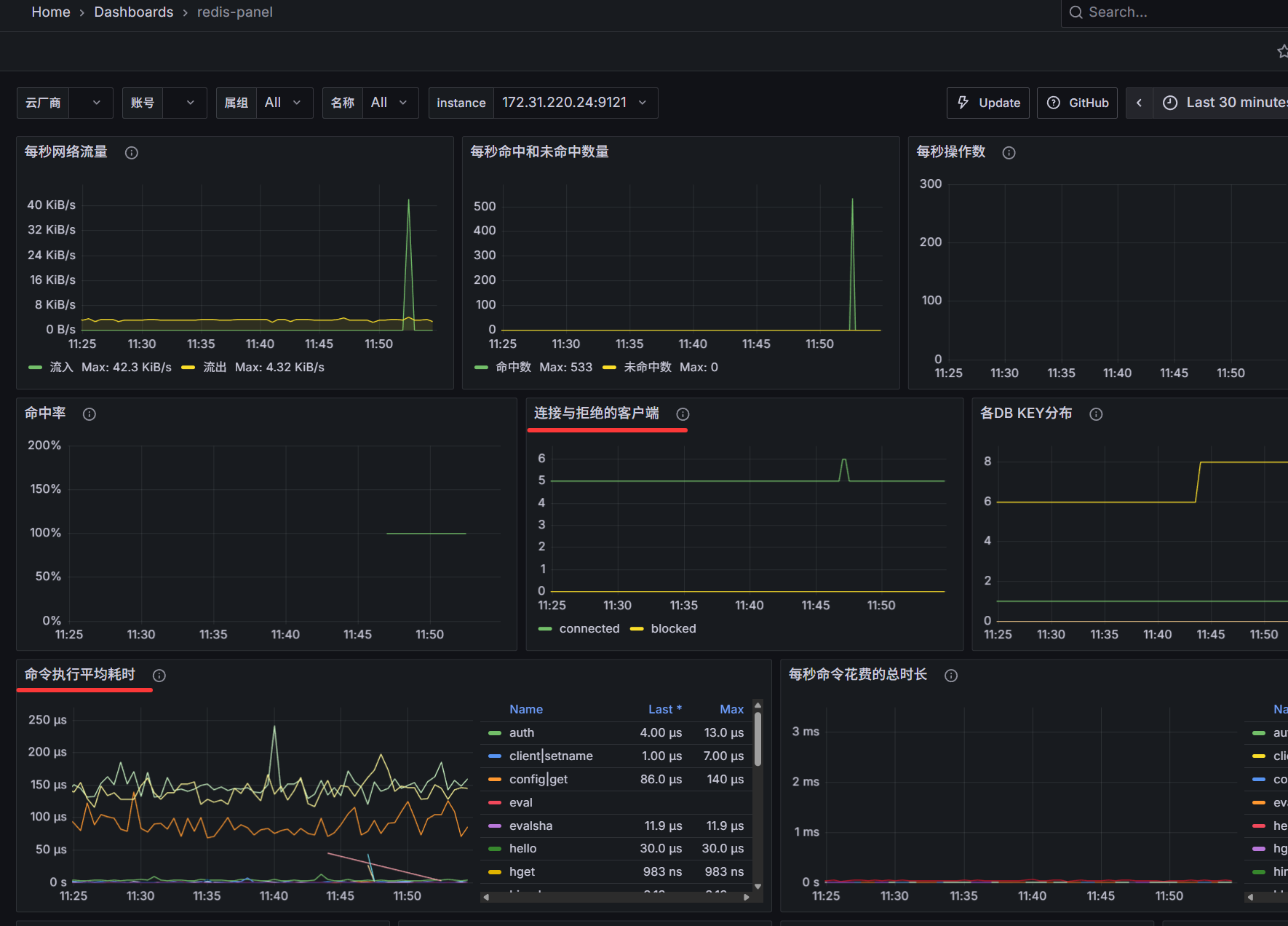
Task: Click question-mark icon on GitHub button
Action: pos(1054,103)
